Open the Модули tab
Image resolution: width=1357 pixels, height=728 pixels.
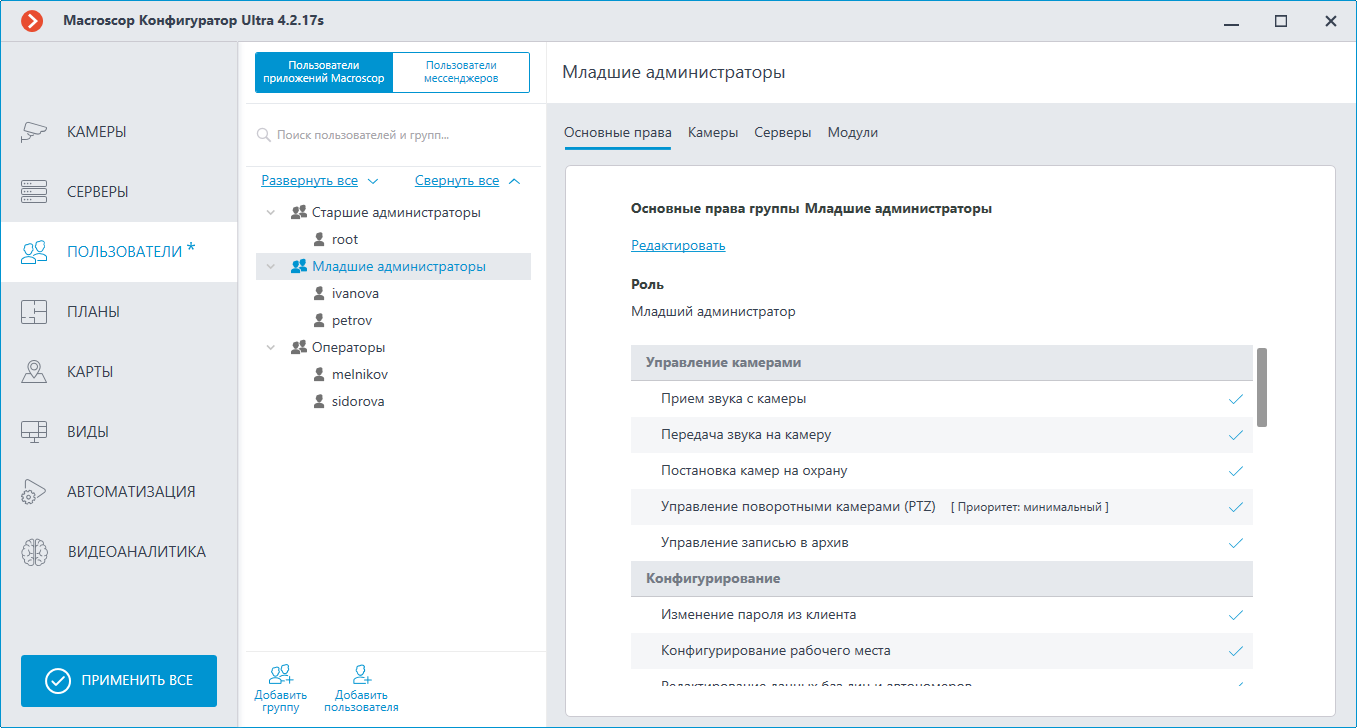coord(853,132)
